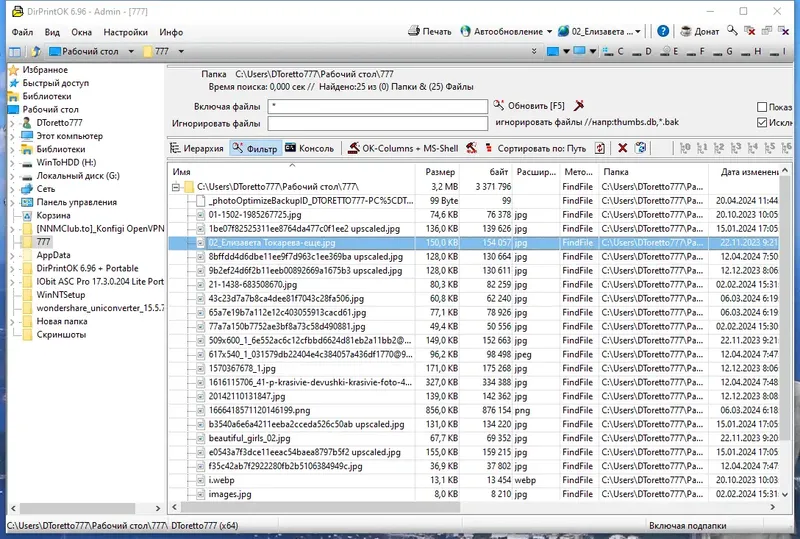
Task: Click the Печать printer icon
Action: tap(413, 31)
